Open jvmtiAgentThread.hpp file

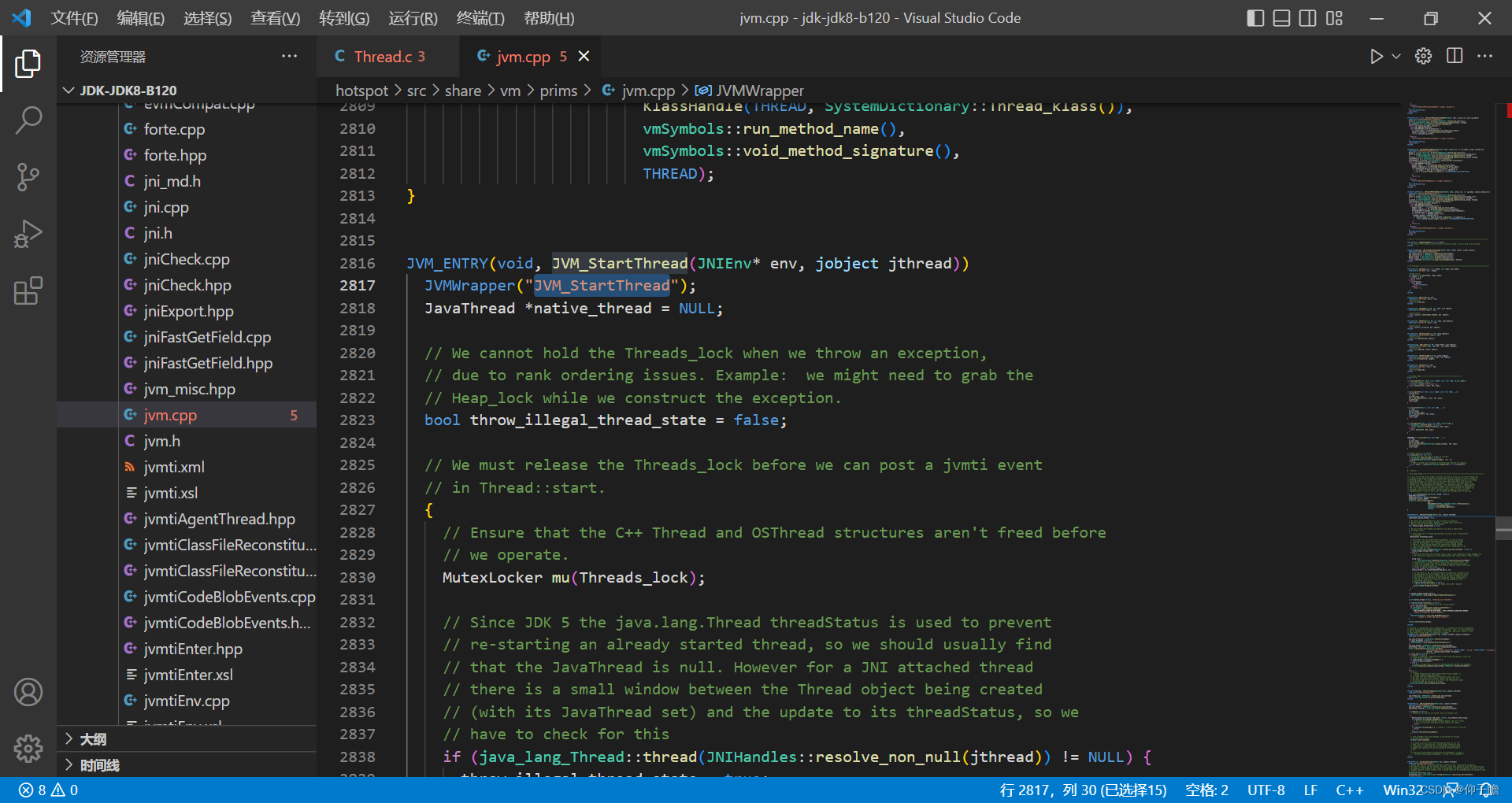coord(187,519)
